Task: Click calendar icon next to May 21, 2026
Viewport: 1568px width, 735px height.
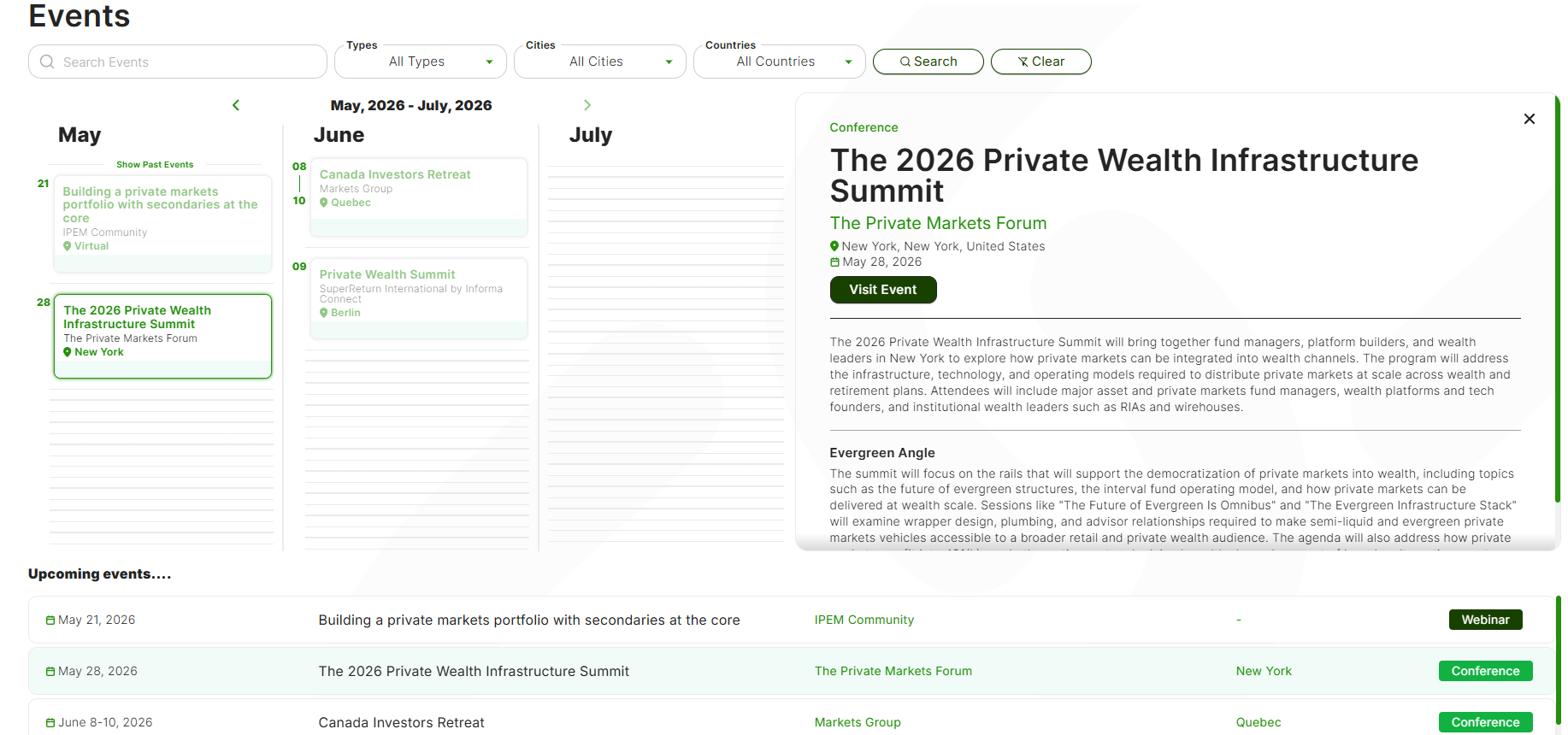Action: coord(50,620)
